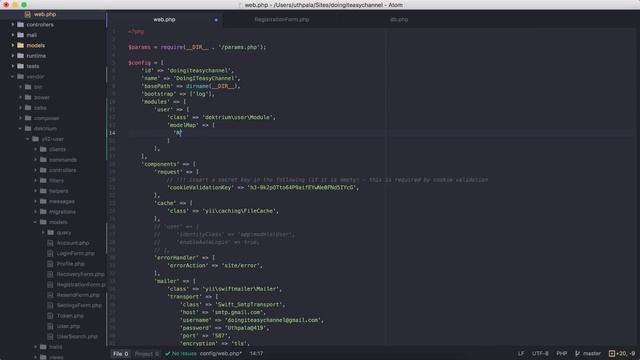Click the vendor folder icon

pos(20,76)
